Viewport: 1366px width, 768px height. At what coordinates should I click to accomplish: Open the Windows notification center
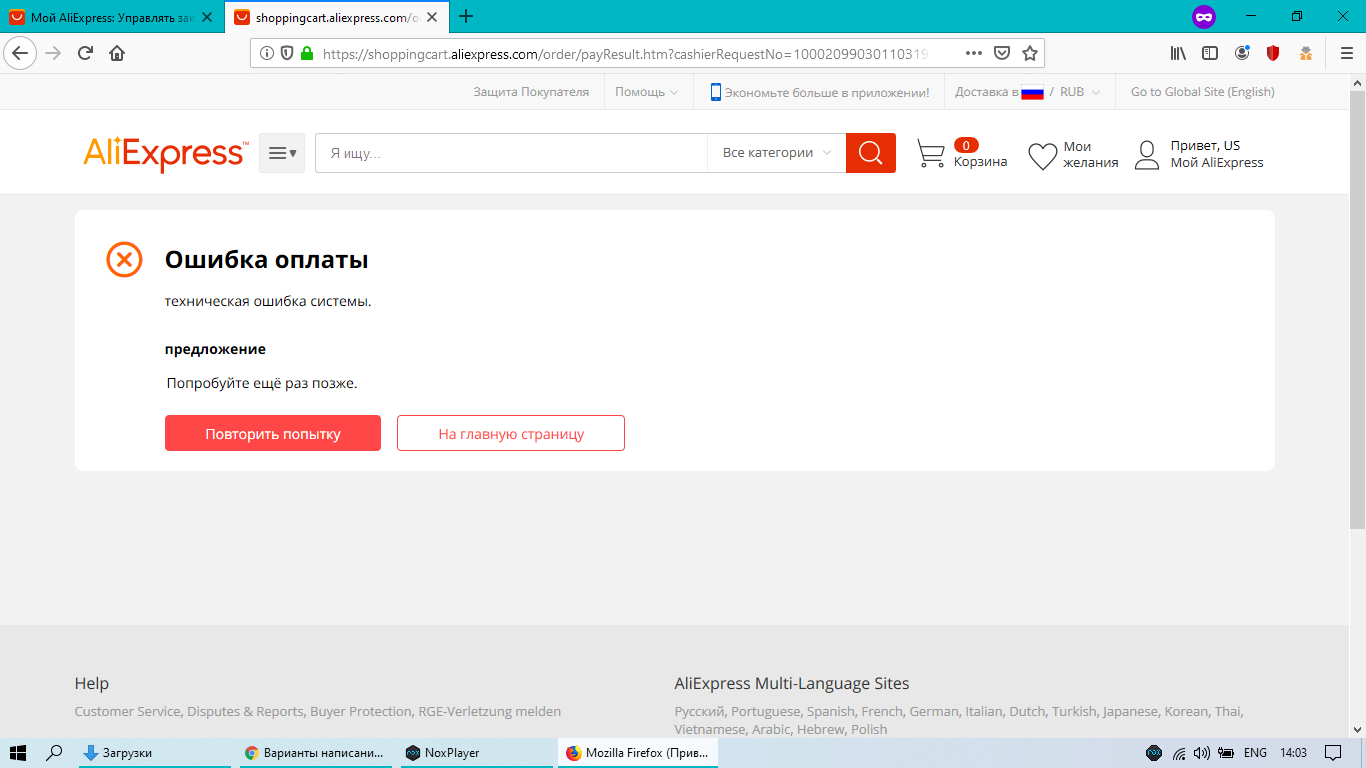coord(1332,753)
